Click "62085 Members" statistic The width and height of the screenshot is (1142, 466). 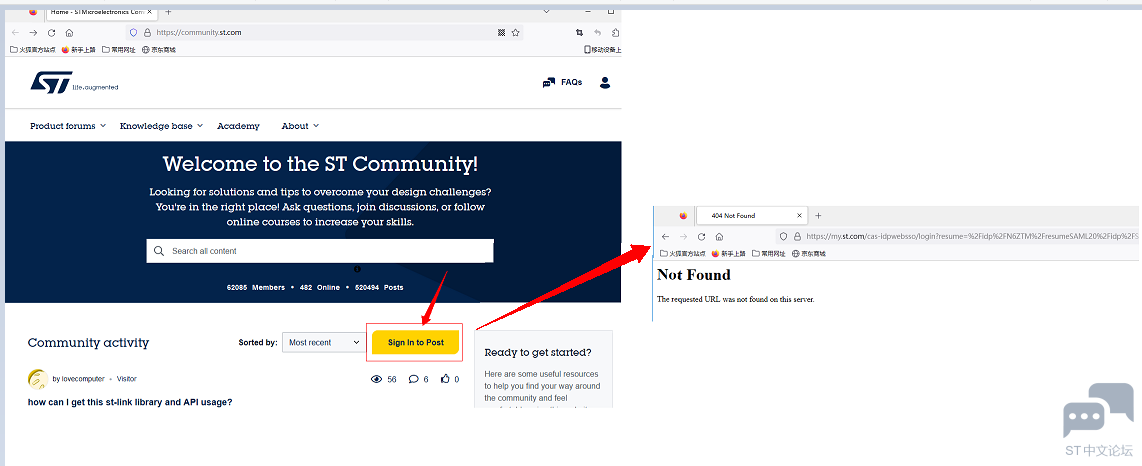click(x=256, y=288)
